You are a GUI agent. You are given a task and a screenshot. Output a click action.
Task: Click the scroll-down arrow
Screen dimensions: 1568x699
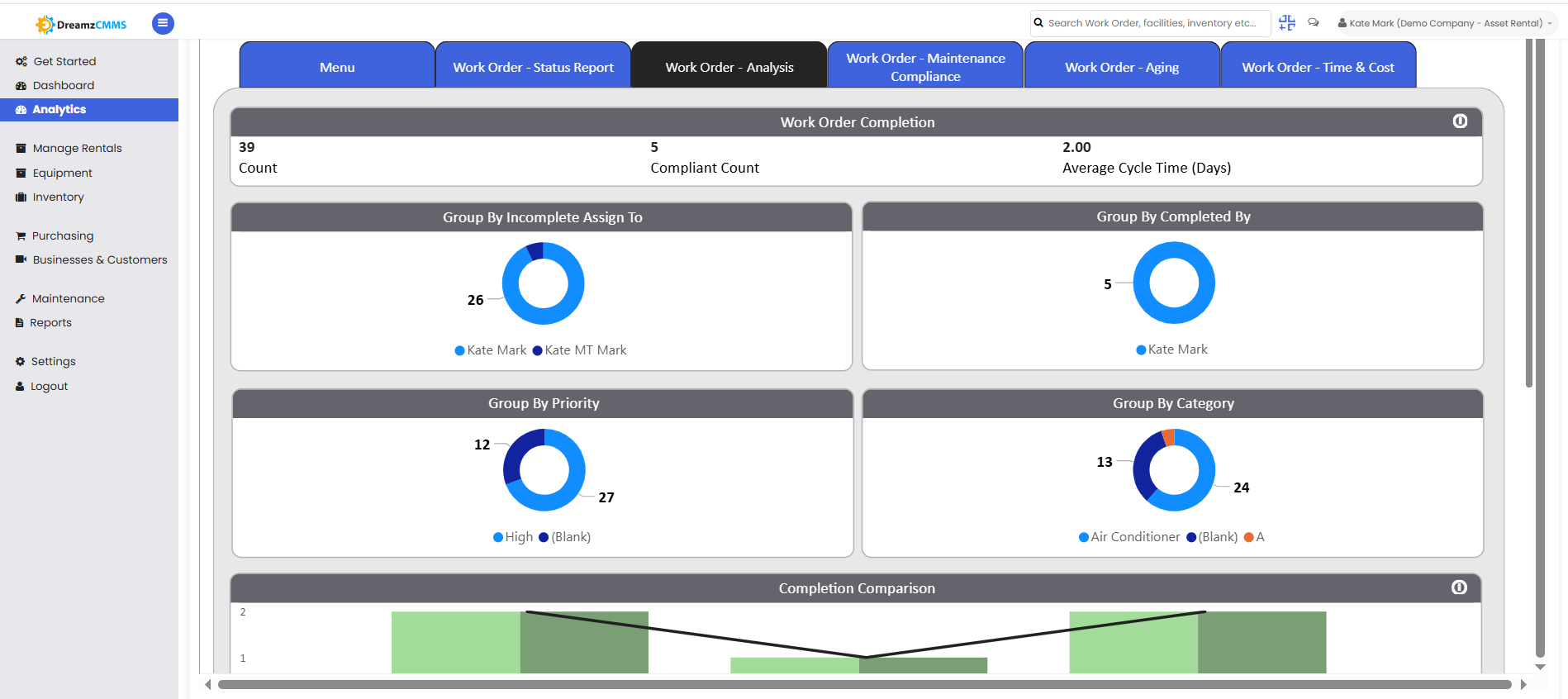coord(1540,666)
